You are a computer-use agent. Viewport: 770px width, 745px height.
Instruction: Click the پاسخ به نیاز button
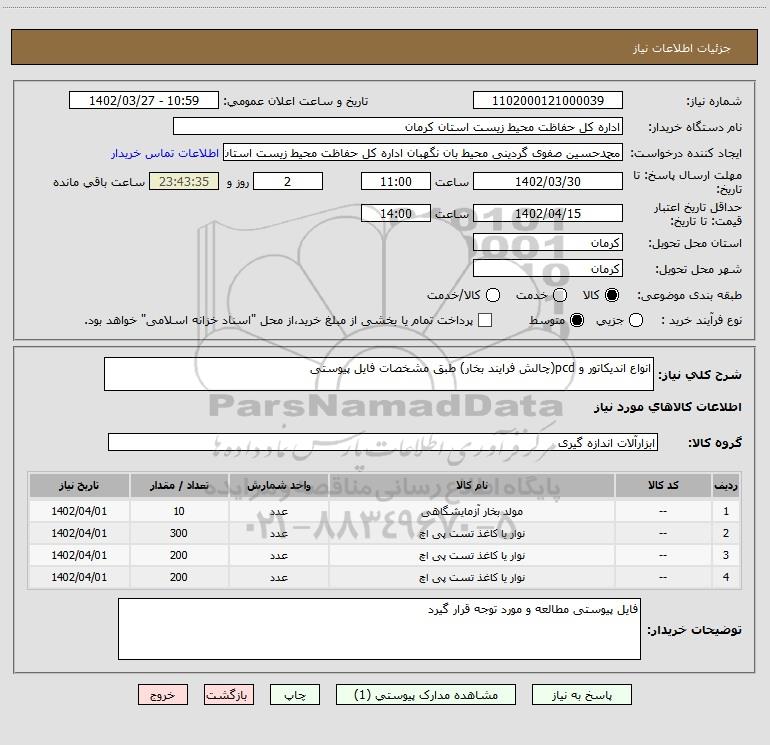582,695
